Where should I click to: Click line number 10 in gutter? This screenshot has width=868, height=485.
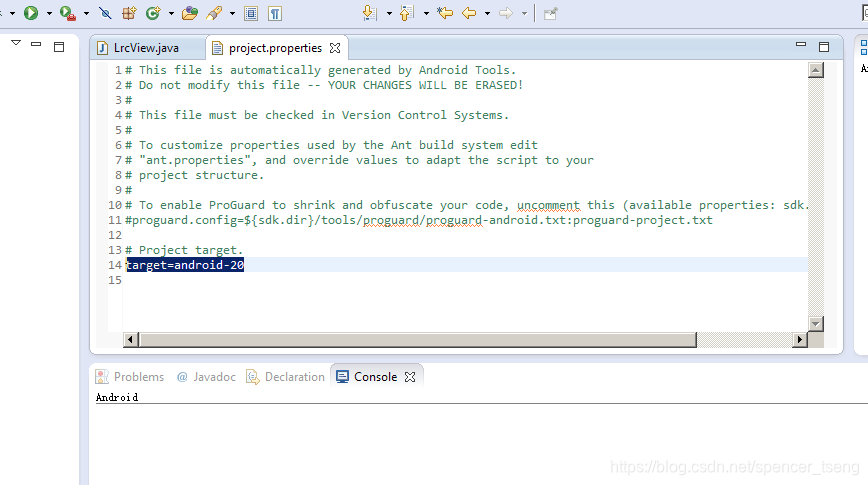(115, 205)
